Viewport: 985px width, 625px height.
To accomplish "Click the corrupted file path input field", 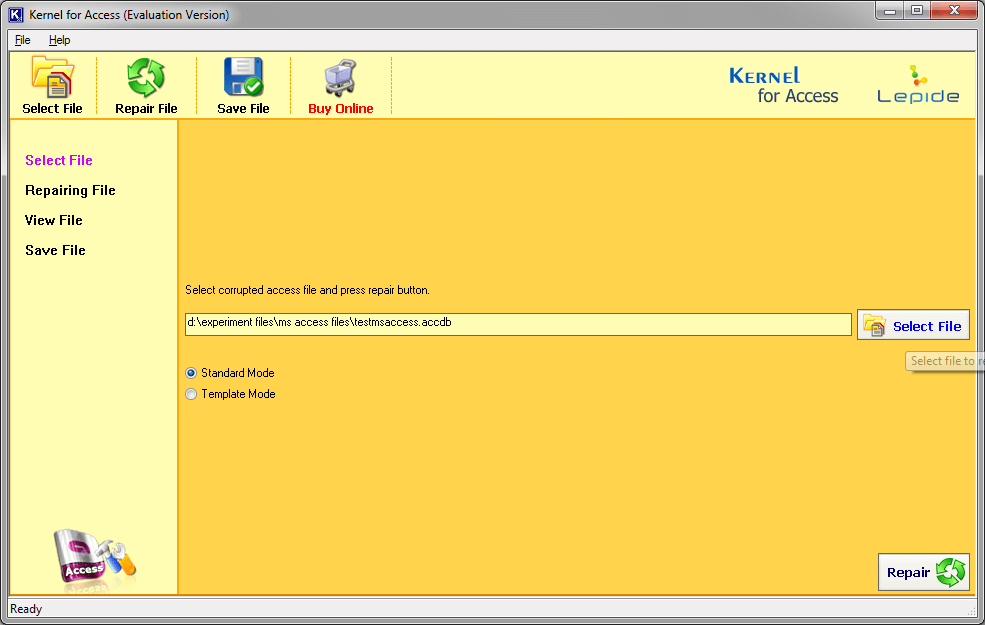I will [518, 324].
